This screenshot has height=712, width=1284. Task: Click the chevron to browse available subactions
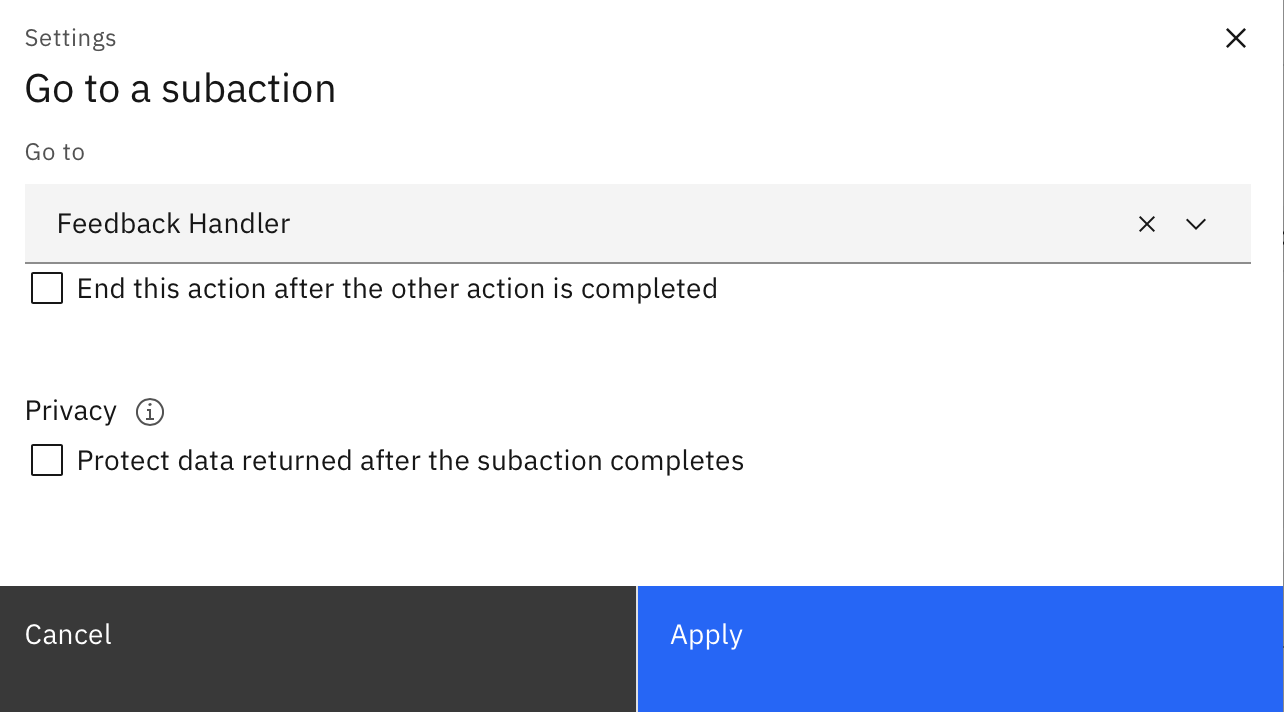click(x=1195, y=223)
